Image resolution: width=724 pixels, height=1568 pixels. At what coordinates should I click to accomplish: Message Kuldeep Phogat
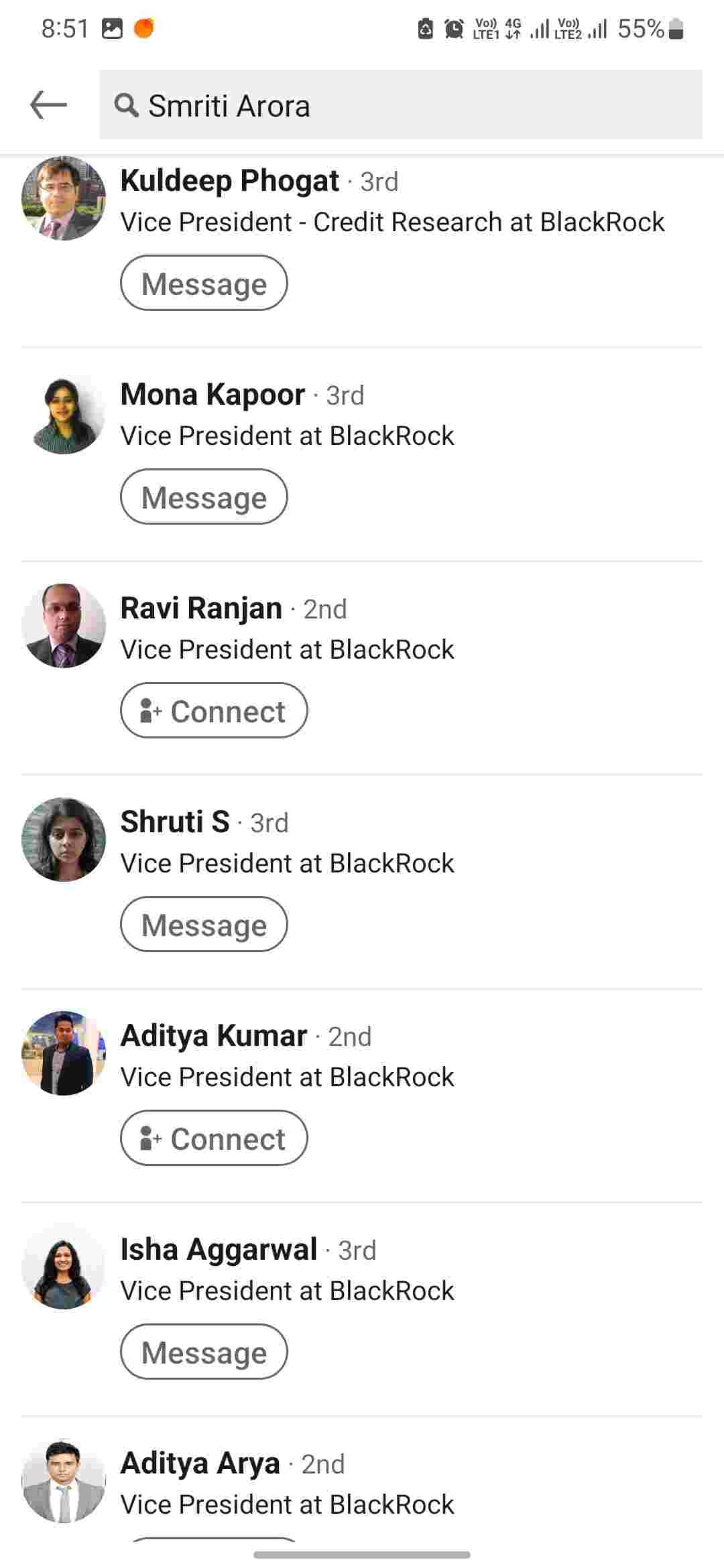pyautogui.click(x=204, y=283)
